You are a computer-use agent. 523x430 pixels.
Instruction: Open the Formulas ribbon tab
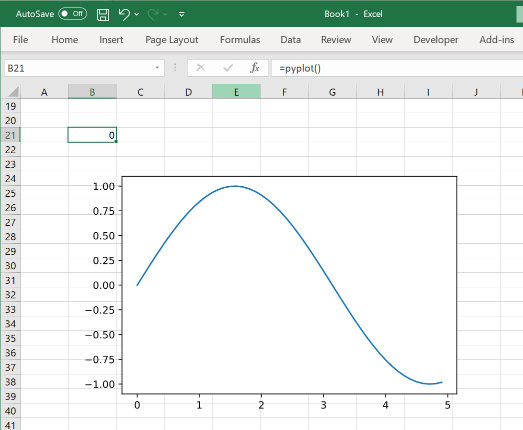tap(240, 40)
